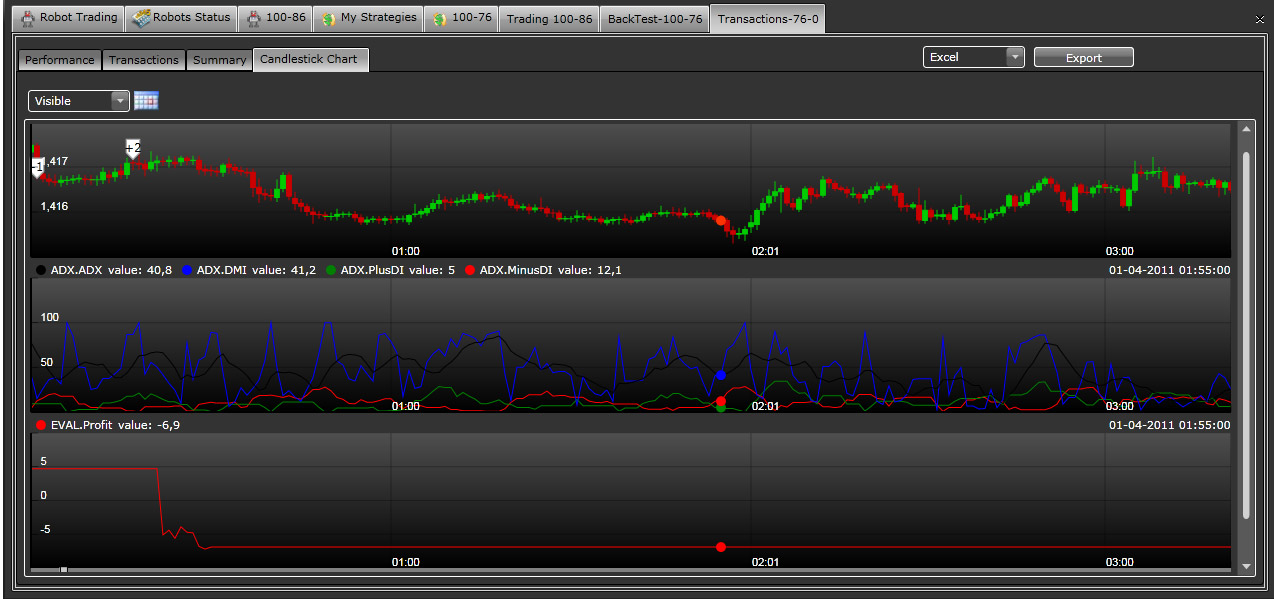Open the Excel export format dropdown
Image resolution: width=1274 pixels, height=599 pixels.
coord(973,57)
